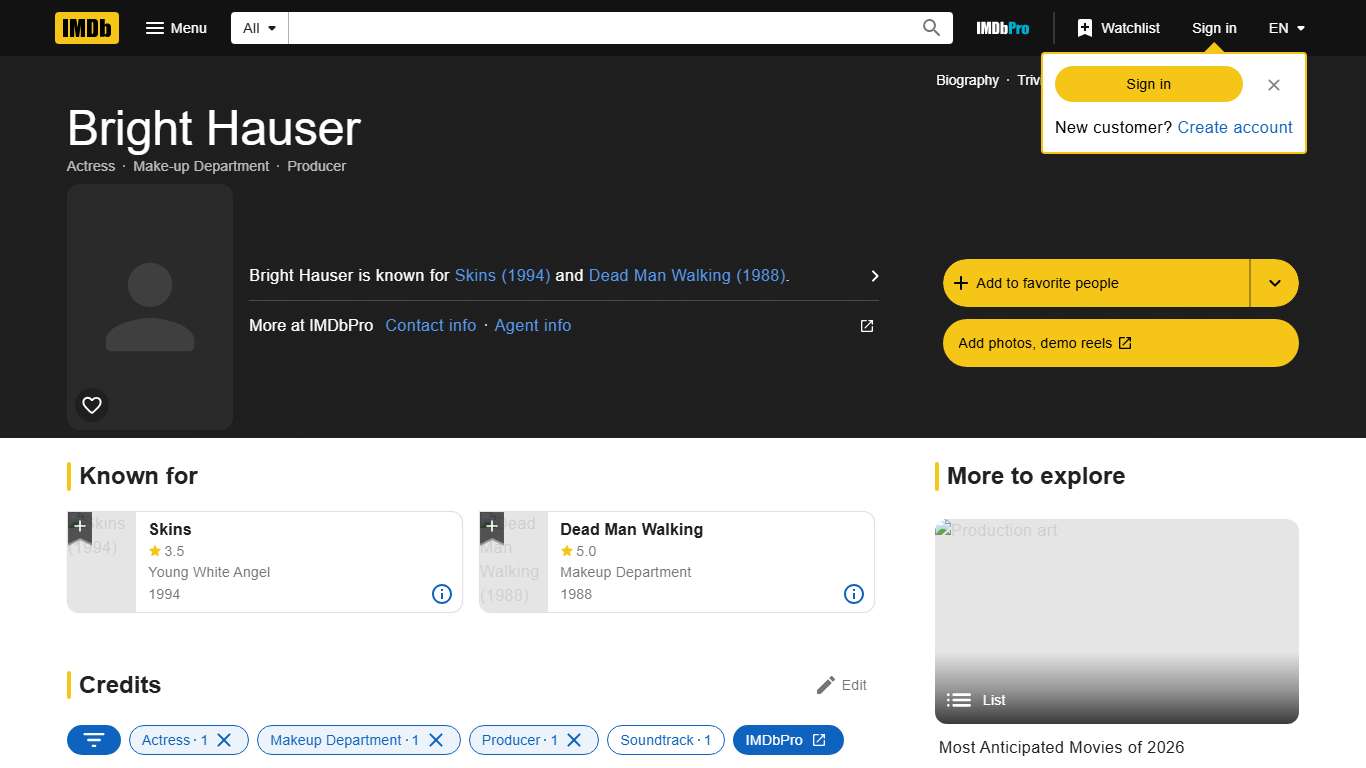Go to the Biography section
Screen dimensions: 1366x768
(966, 80)
